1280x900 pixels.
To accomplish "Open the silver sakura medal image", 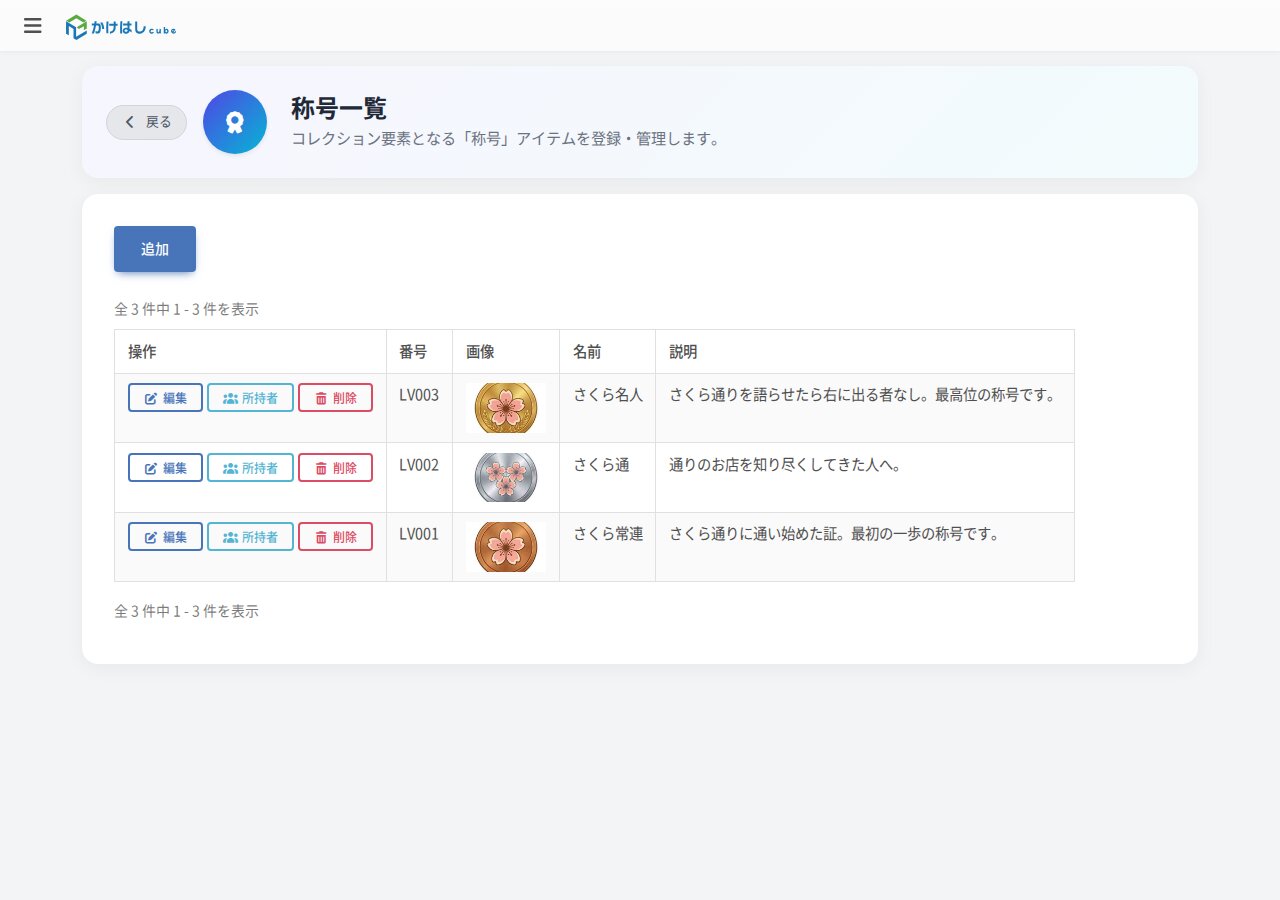I will coord(506,477).
